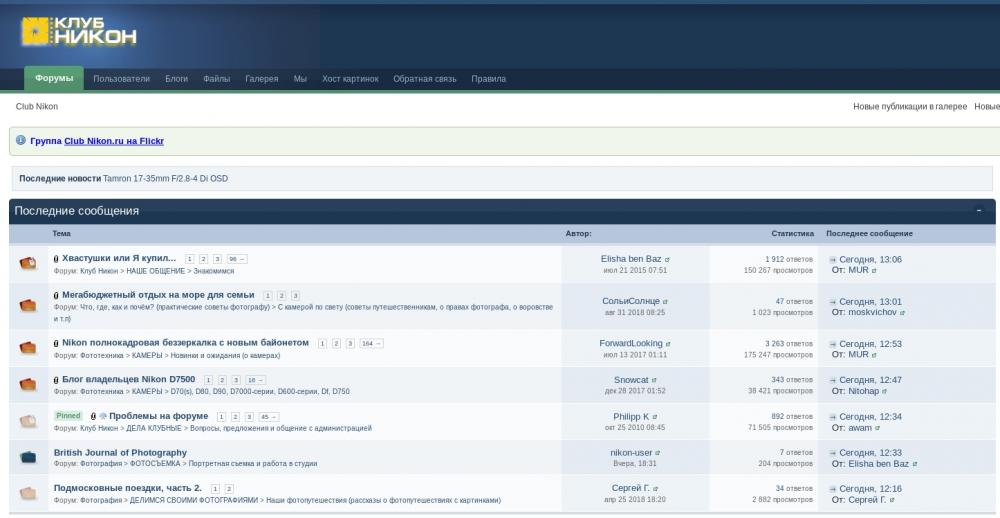The height and width of the screenshot is (518, 1000).
Task: Open topic Подмосковные поездки, часть 2.
Action: pyautogui.click(x=128, y=488)
